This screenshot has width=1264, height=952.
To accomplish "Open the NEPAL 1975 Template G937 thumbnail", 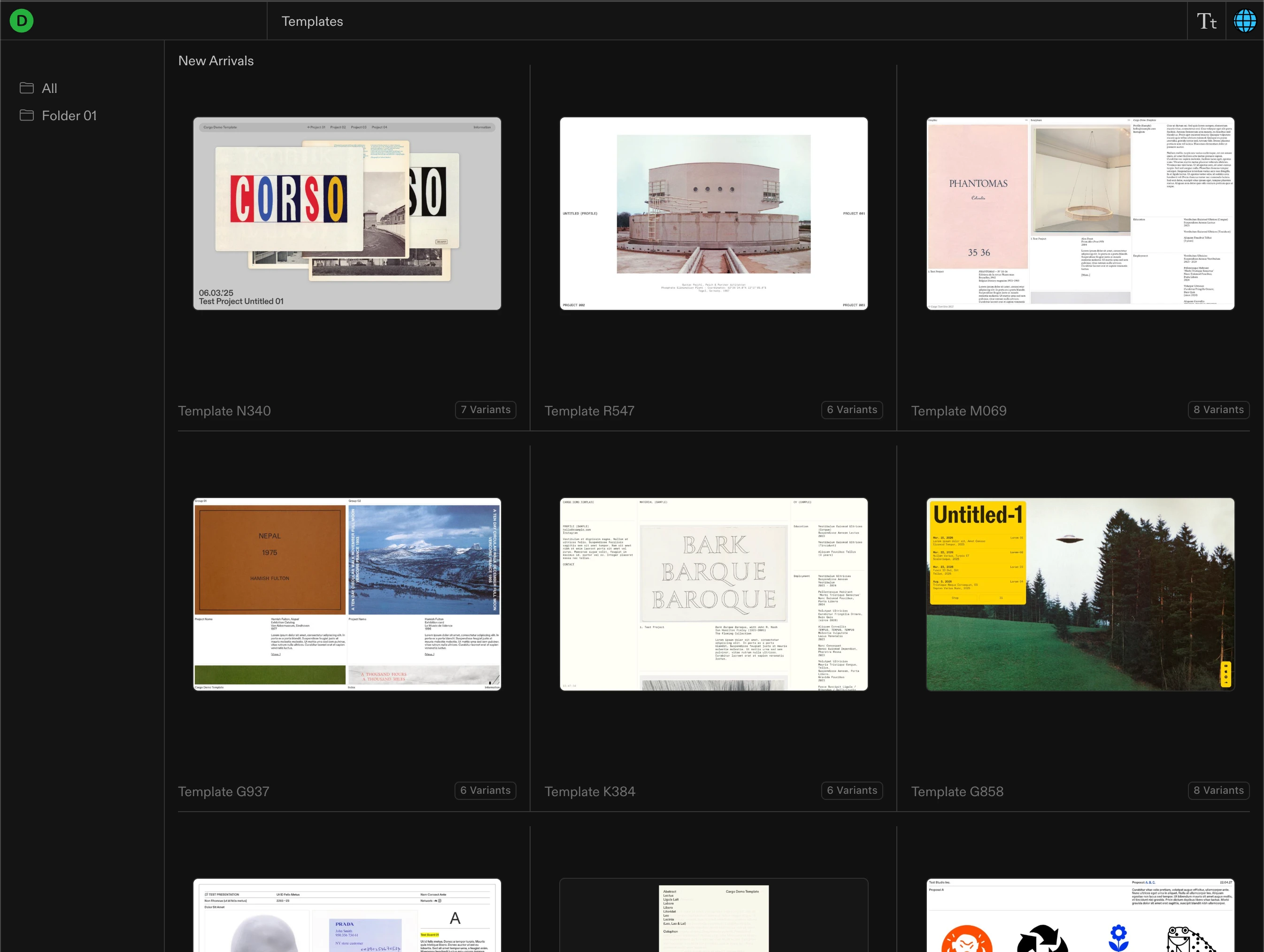I will coord(347,594).
